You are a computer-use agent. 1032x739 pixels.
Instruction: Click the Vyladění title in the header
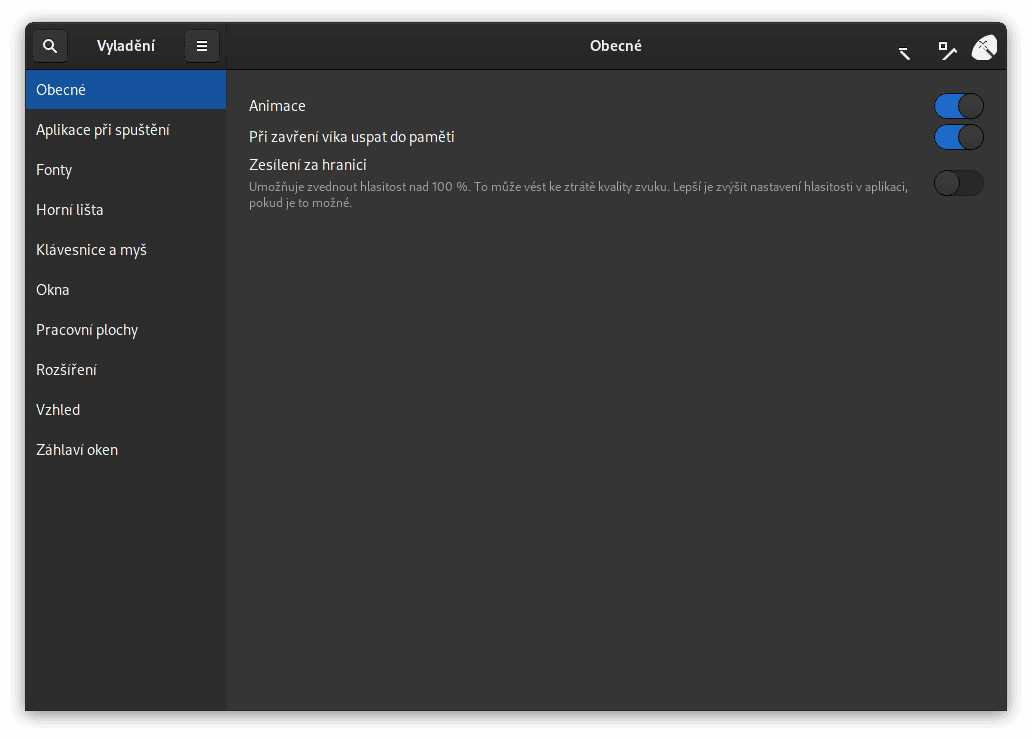126,46
